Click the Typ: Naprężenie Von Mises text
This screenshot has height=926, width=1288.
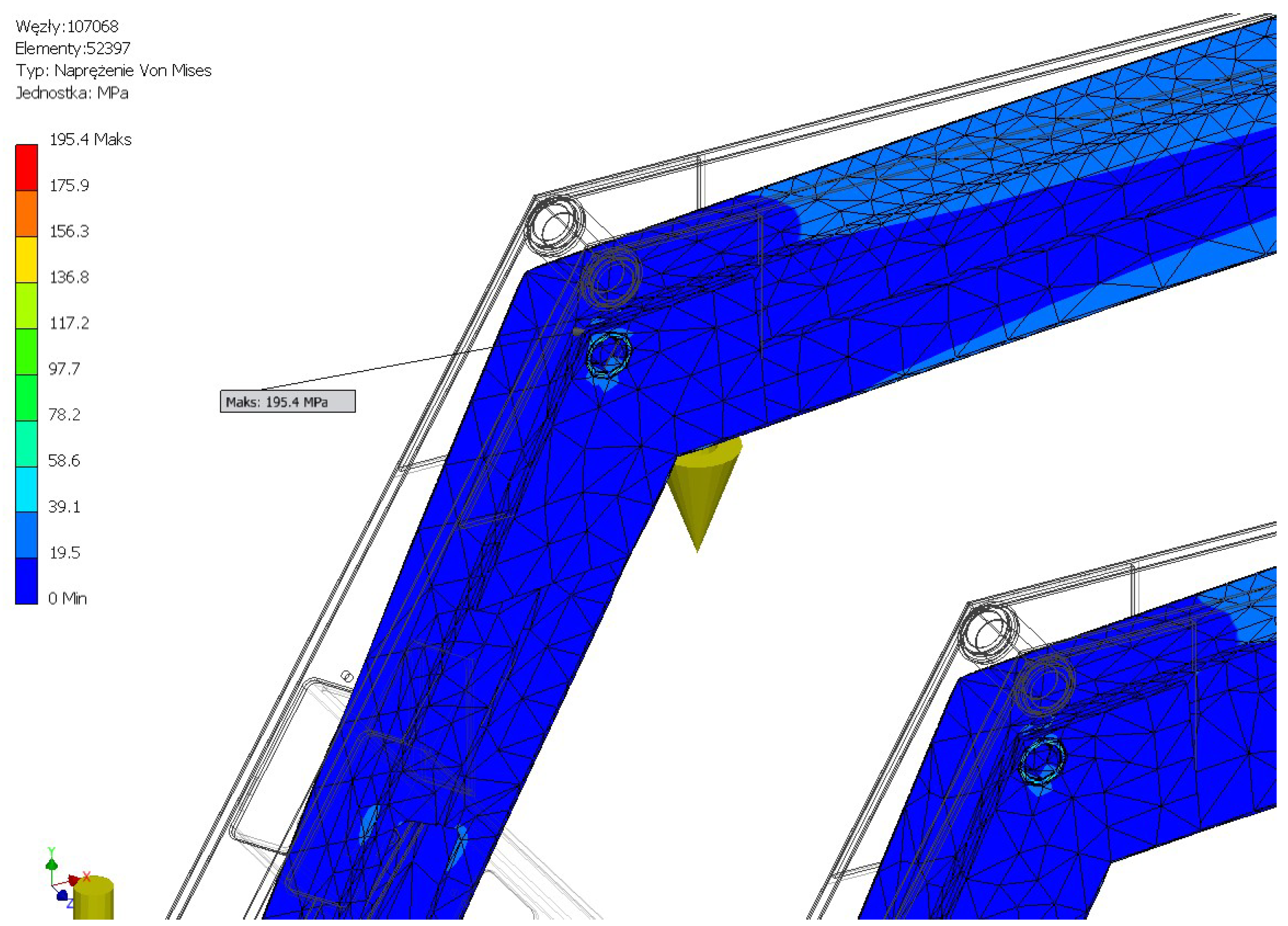[114, 70]
